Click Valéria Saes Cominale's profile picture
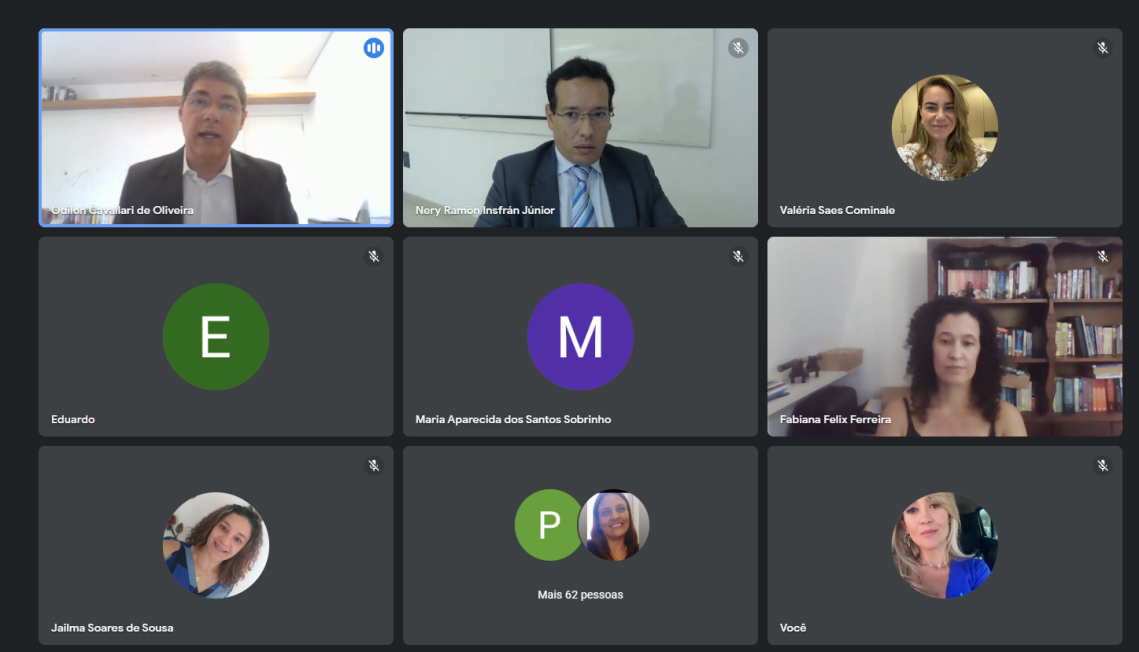 coord(944,128)
